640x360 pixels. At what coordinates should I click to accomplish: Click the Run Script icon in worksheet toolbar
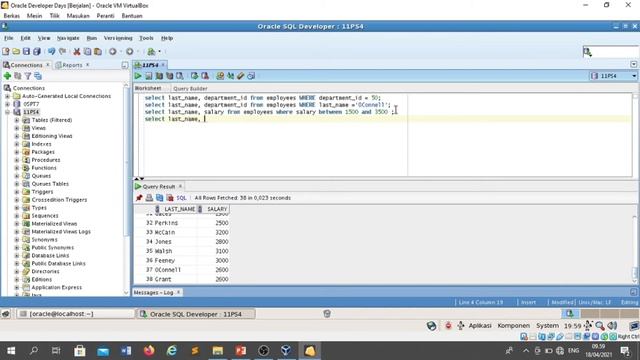coord(149,76)
